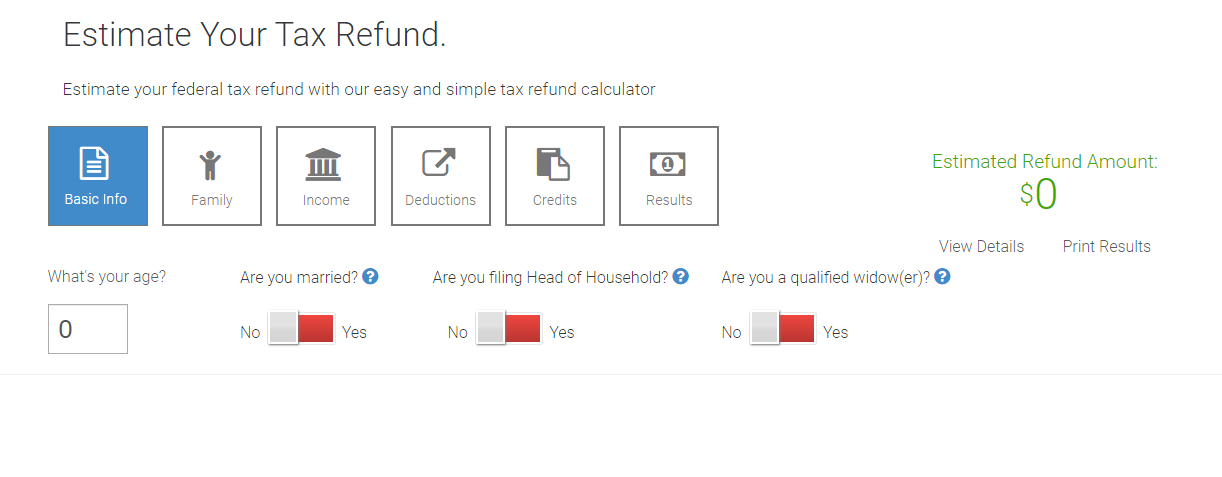Show help for "Are you married?"
This screenshot has width=1222, height=477.
[x=370, y=277]
